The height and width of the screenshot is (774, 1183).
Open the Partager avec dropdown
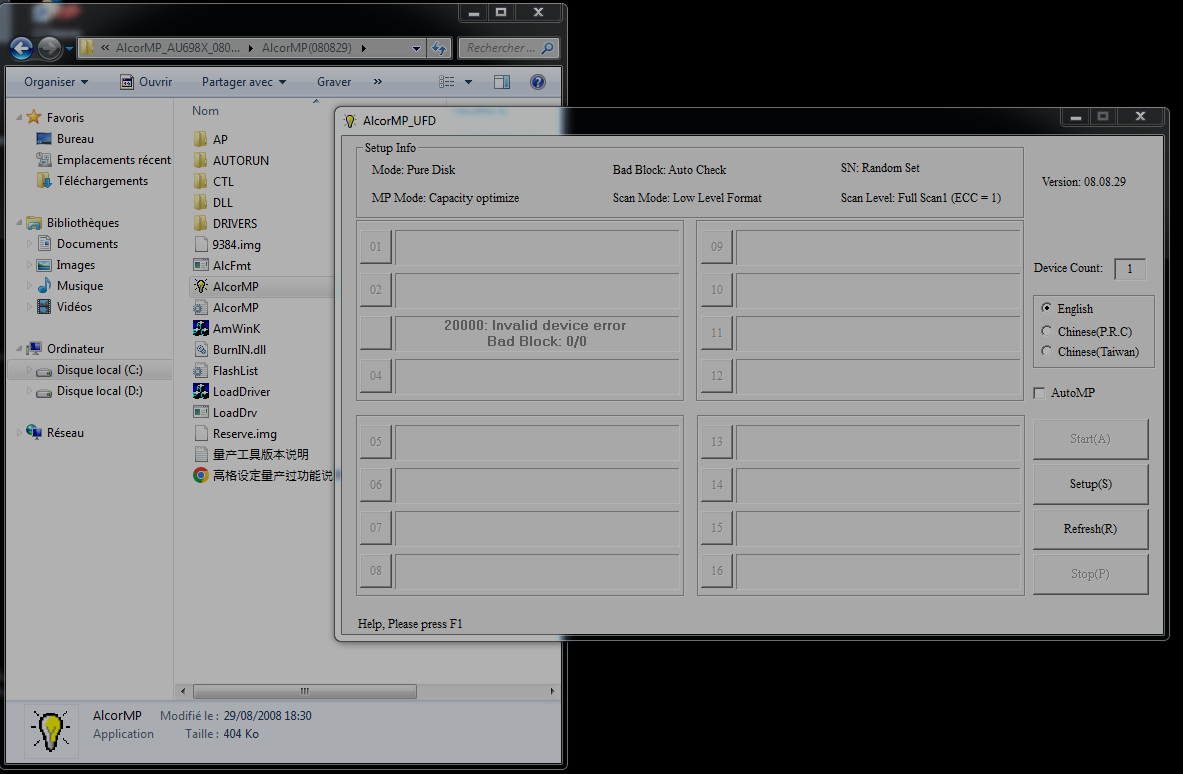244,81
